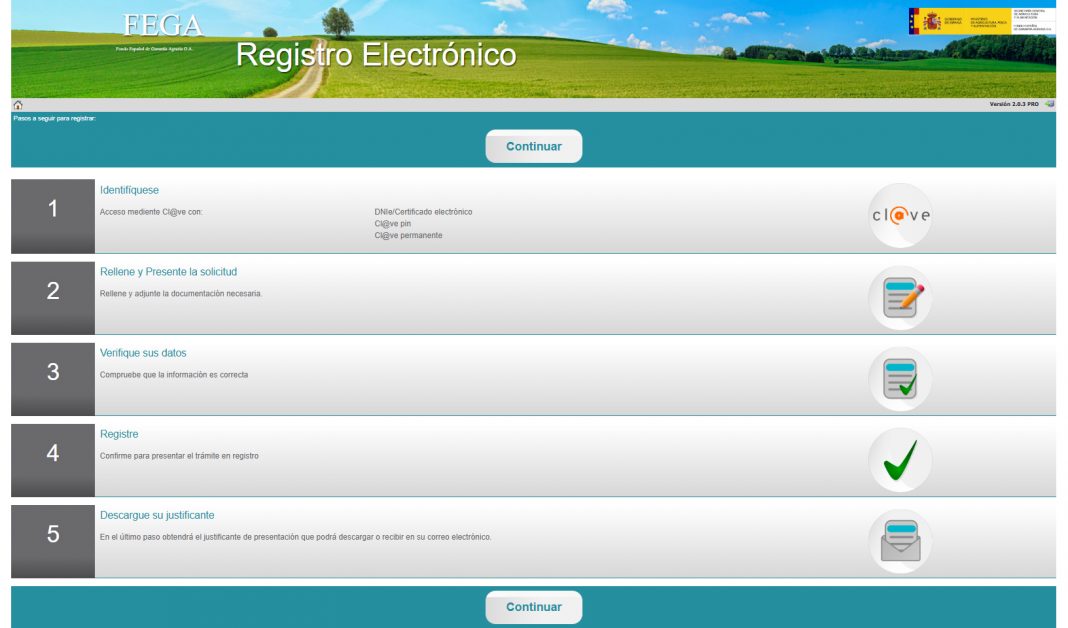The image size is (1068, 628).
Task: Click the FEGA logo in the banner
Action: [162, 31]
